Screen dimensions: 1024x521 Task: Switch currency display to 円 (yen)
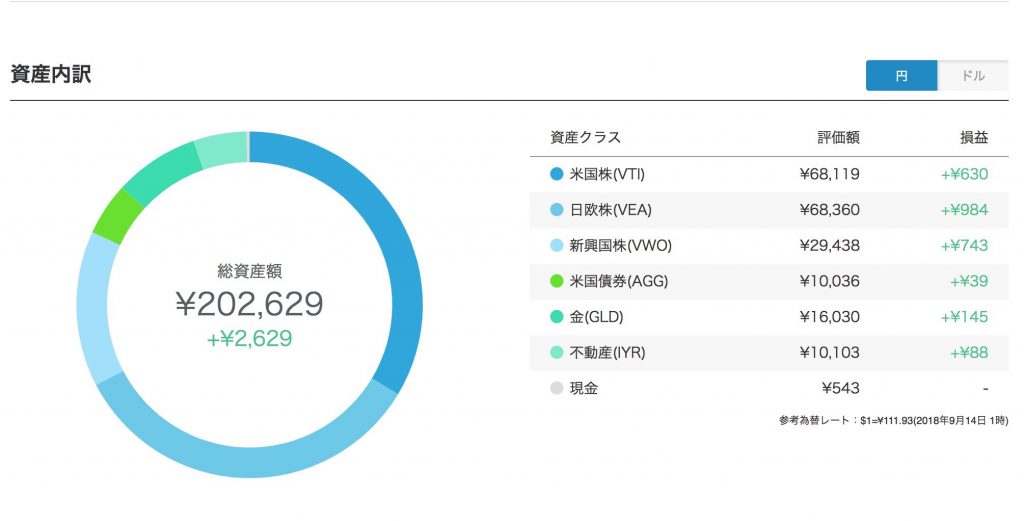pos(901,76)
